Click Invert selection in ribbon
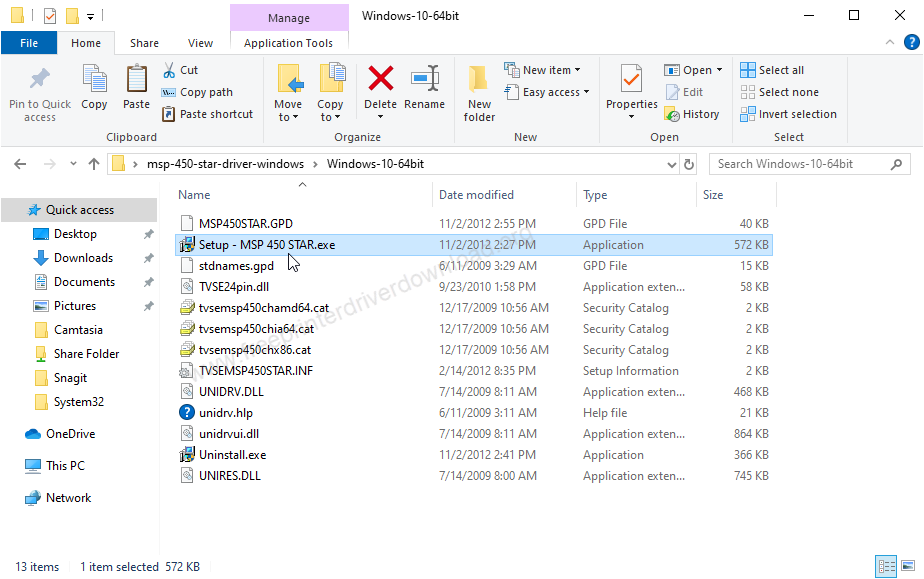Image resolution: width=924 pixels, height=579 pixels. pyautogui.click(x=788, y=114)
